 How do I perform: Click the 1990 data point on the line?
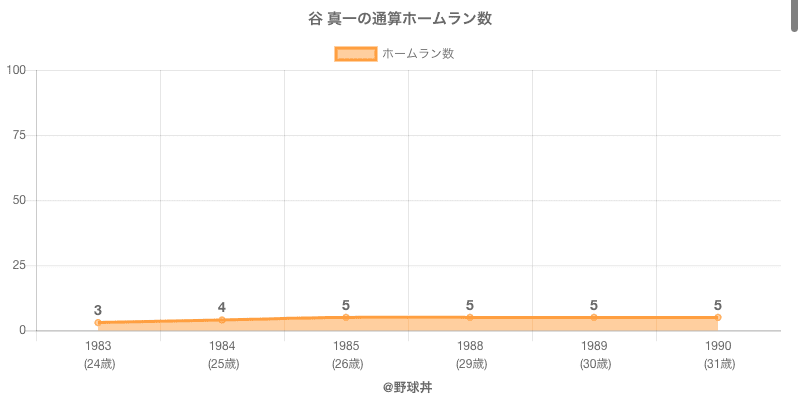pos(718,317)
